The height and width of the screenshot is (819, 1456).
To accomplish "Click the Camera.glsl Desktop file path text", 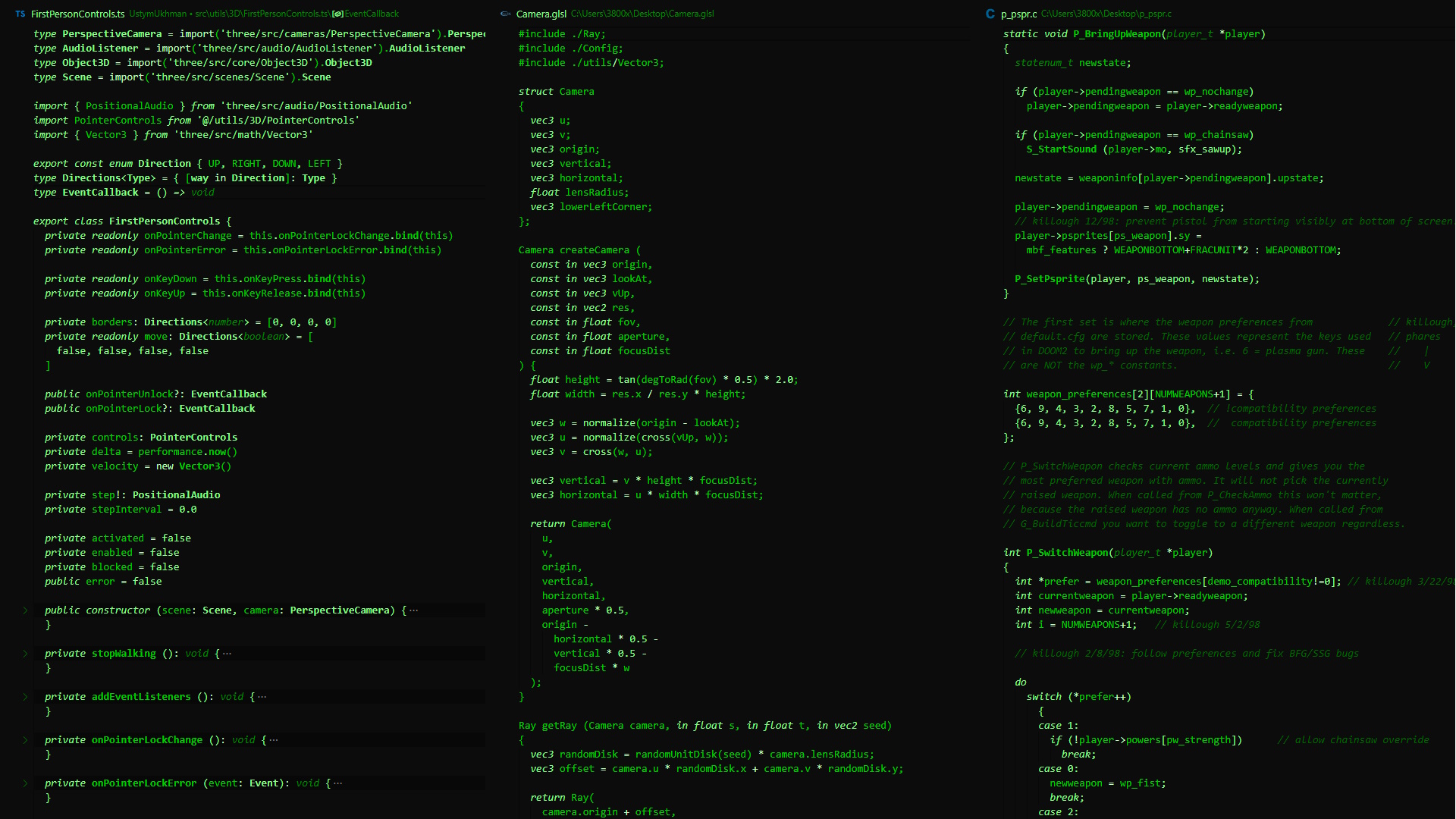I will 642,14.
